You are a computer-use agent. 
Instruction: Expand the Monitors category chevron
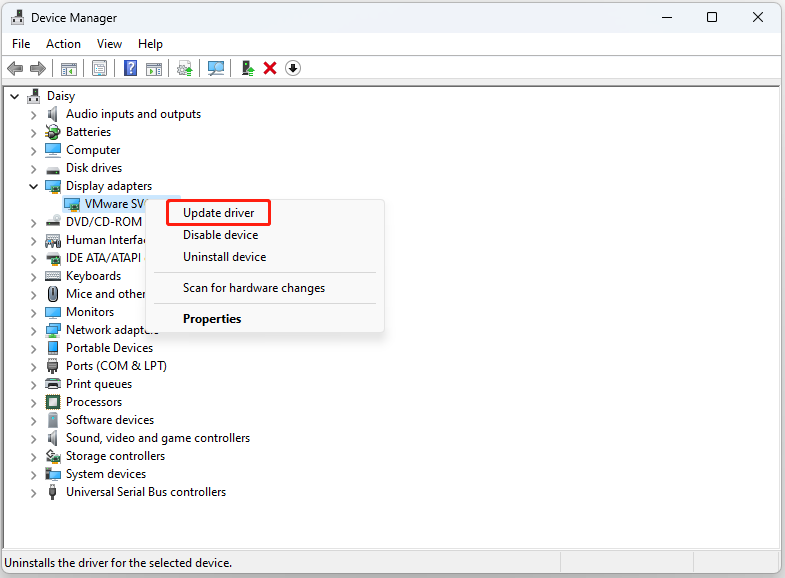(x=34, y=313)
